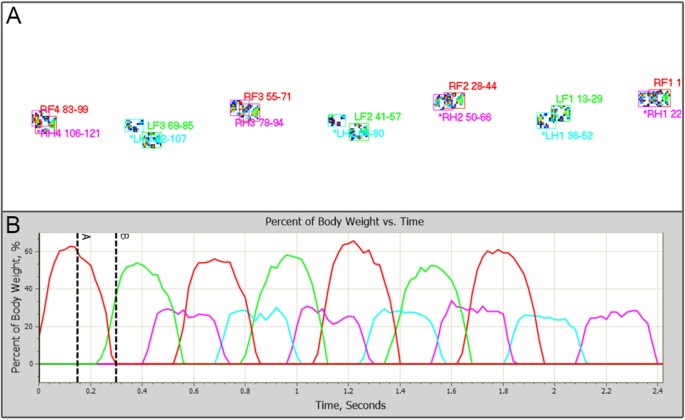Click the RF3 55-71 label
This screenshot has width=685, height=420.
(x=267, y=97)
